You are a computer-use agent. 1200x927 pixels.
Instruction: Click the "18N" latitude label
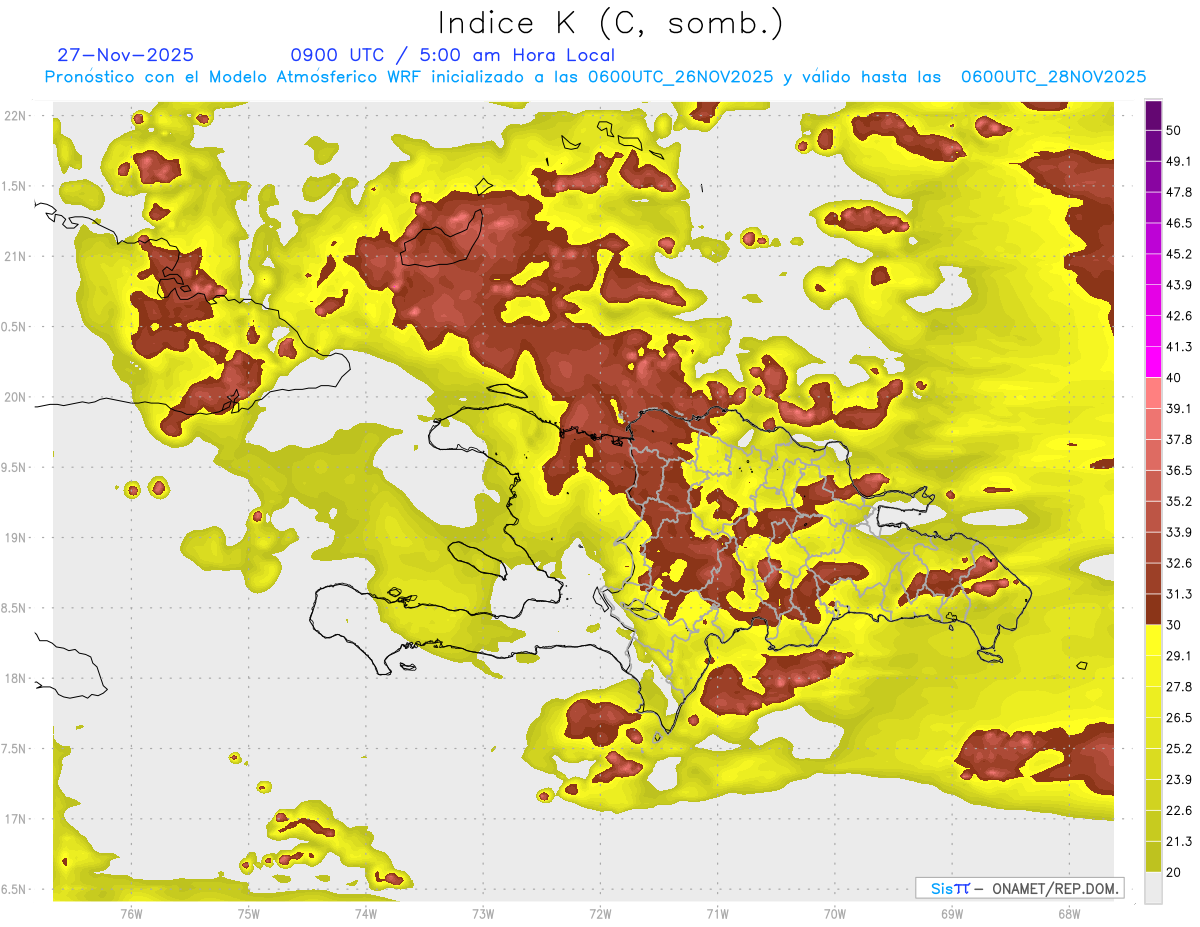pos(15,679)
